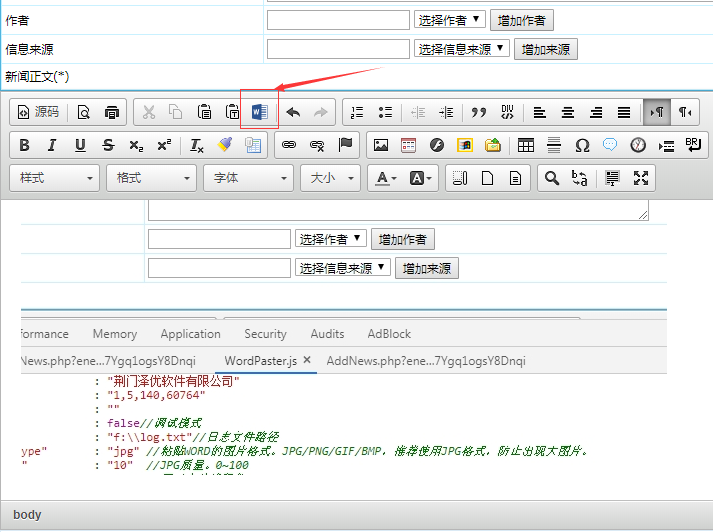713x532 pixels.
Task: Insert a hyperlink with link icon
Action: (x=289, y=145)
